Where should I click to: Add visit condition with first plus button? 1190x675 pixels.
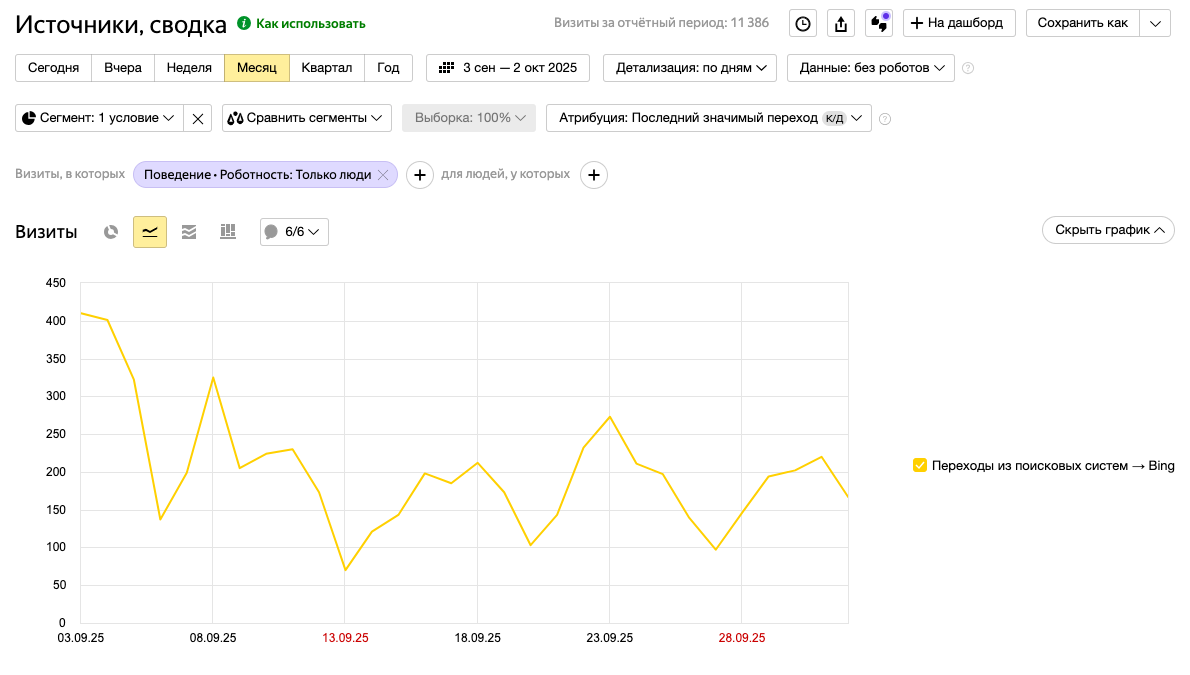[x=420, y=175]
